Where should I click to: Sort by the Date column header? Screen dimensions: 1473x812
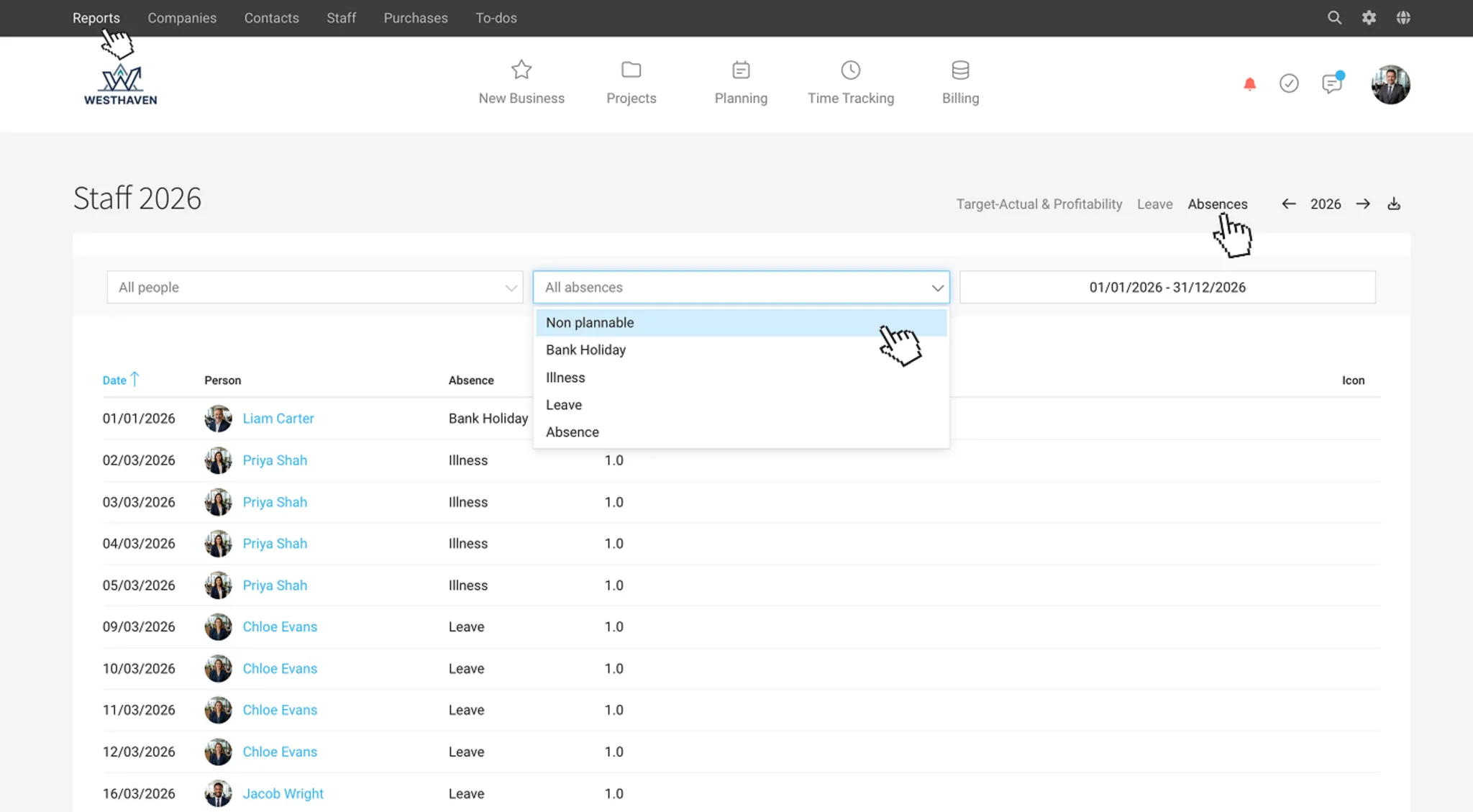coord(120,380)
